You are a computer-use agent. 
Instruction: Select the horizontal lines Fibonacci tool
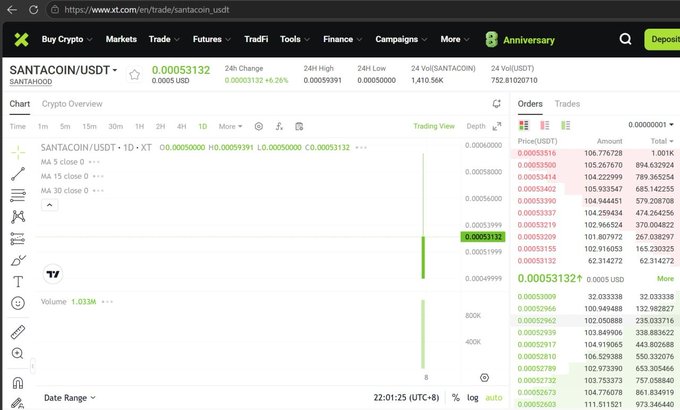coord(18,195)
